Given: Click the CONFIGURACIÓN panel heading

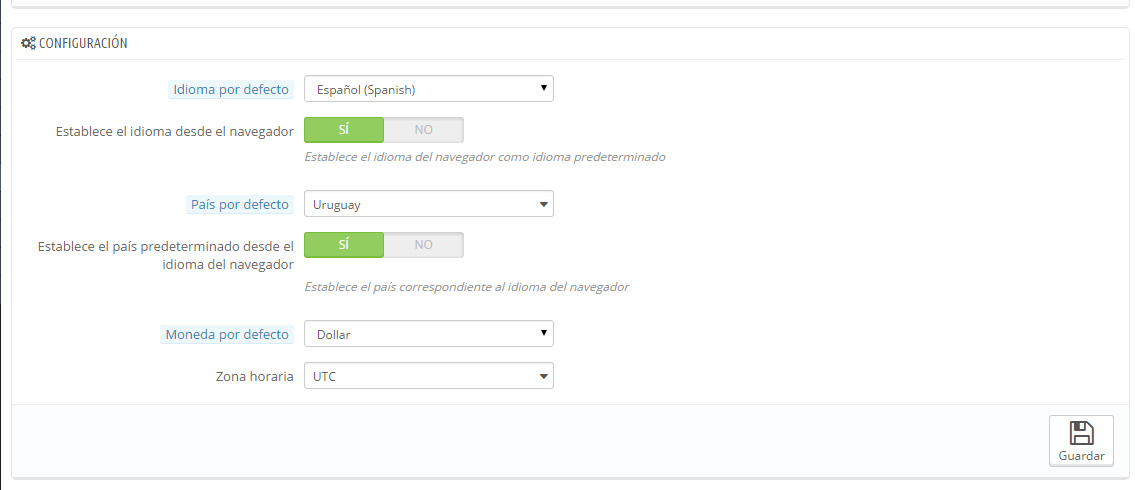Looking at the screenshot, I should [x=82, y=44].
